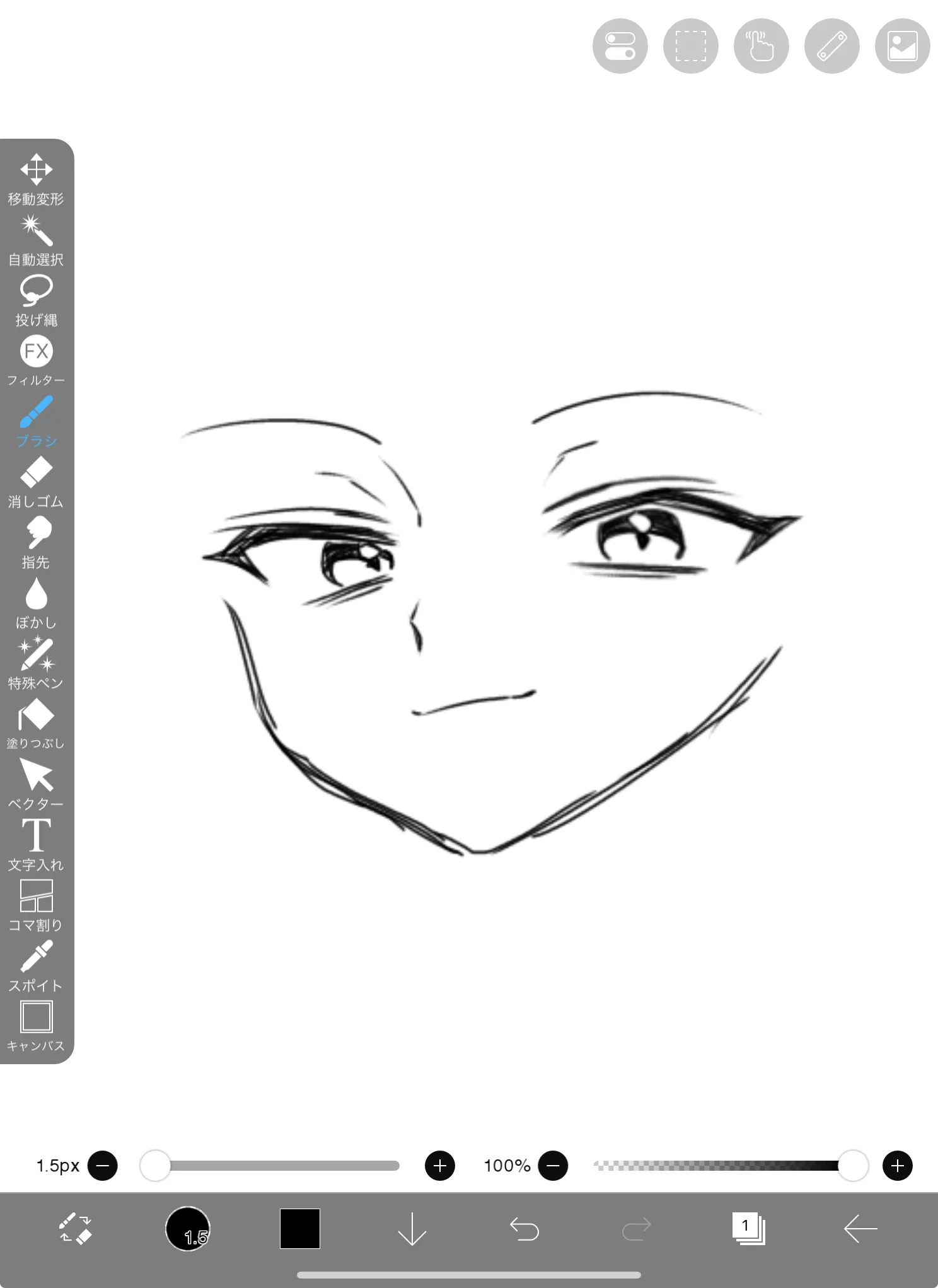Click the opacity gradient slider

(x=731, y=1166)
